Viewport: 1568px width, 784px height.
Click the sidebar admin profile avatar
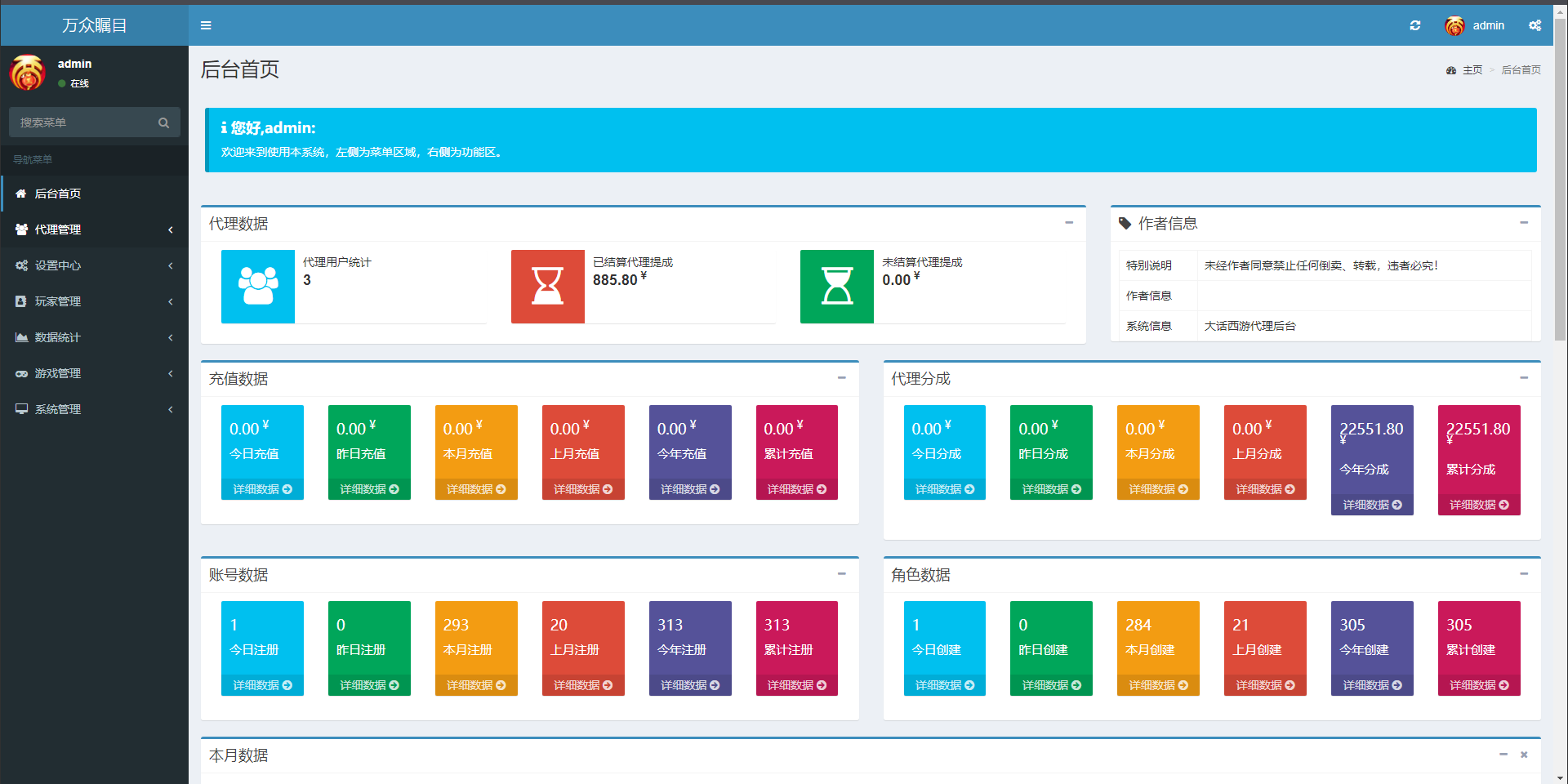(28, 73)
